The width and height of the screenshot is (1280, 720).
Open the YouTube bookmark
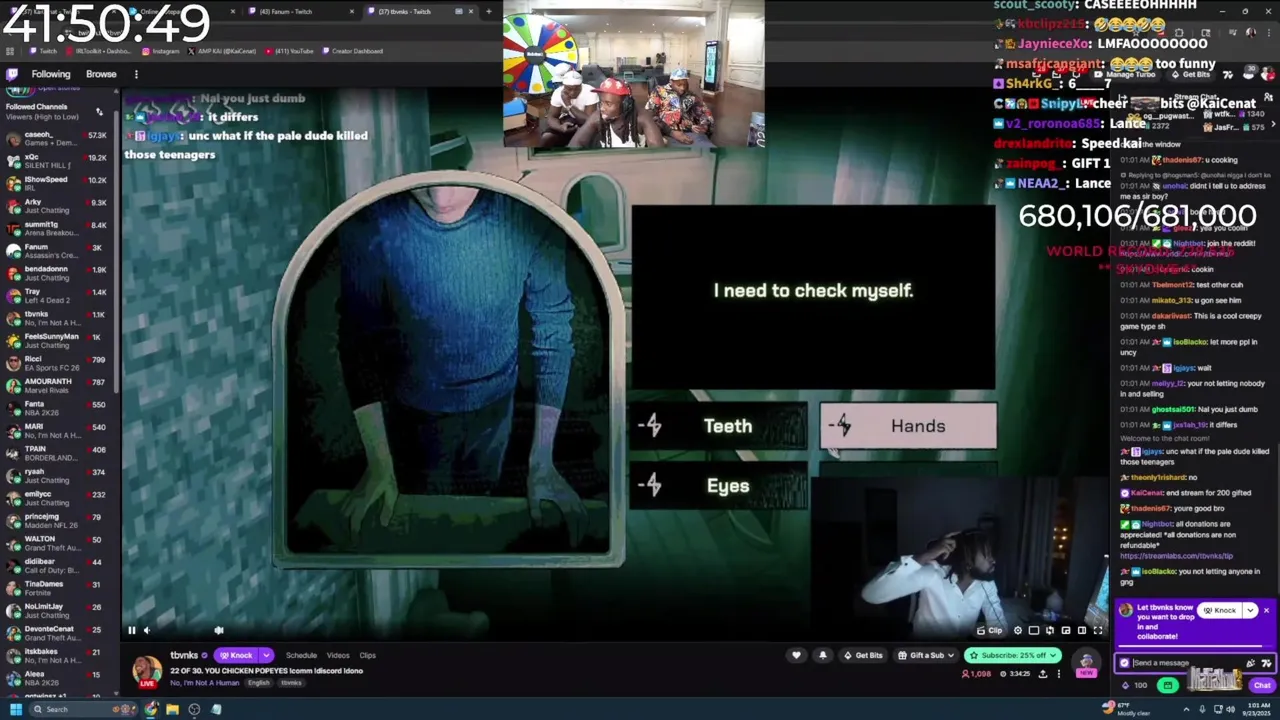pos(290,51)
